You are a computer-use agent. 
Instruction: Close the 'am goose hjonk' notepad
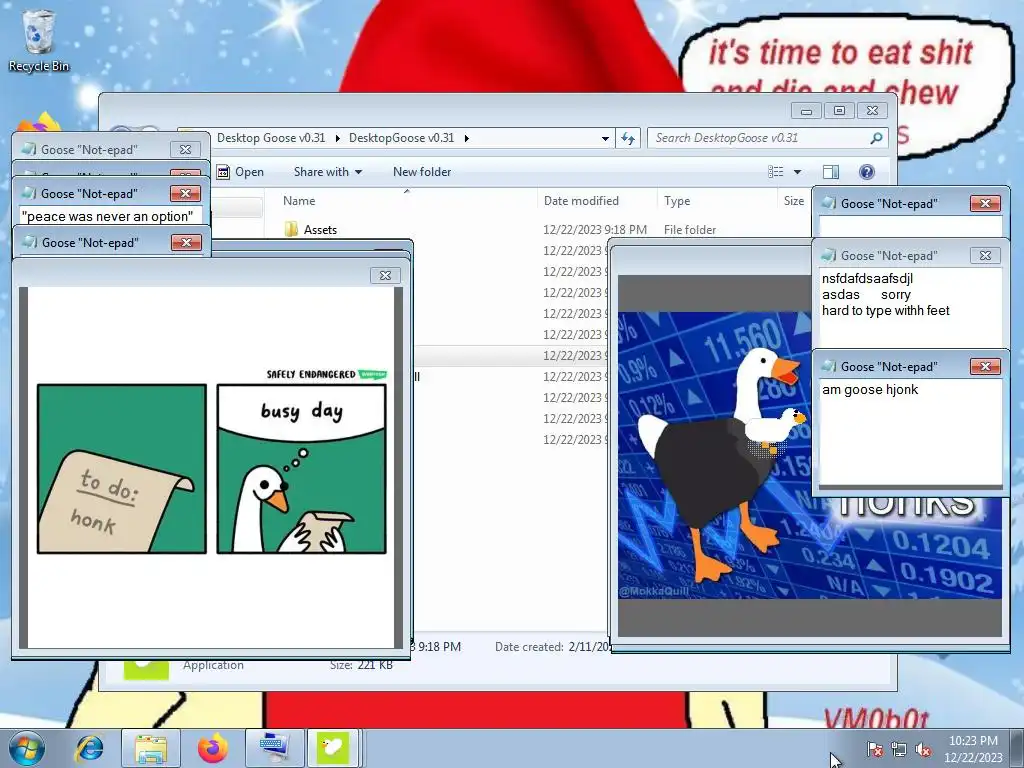(x=985, y=366)
